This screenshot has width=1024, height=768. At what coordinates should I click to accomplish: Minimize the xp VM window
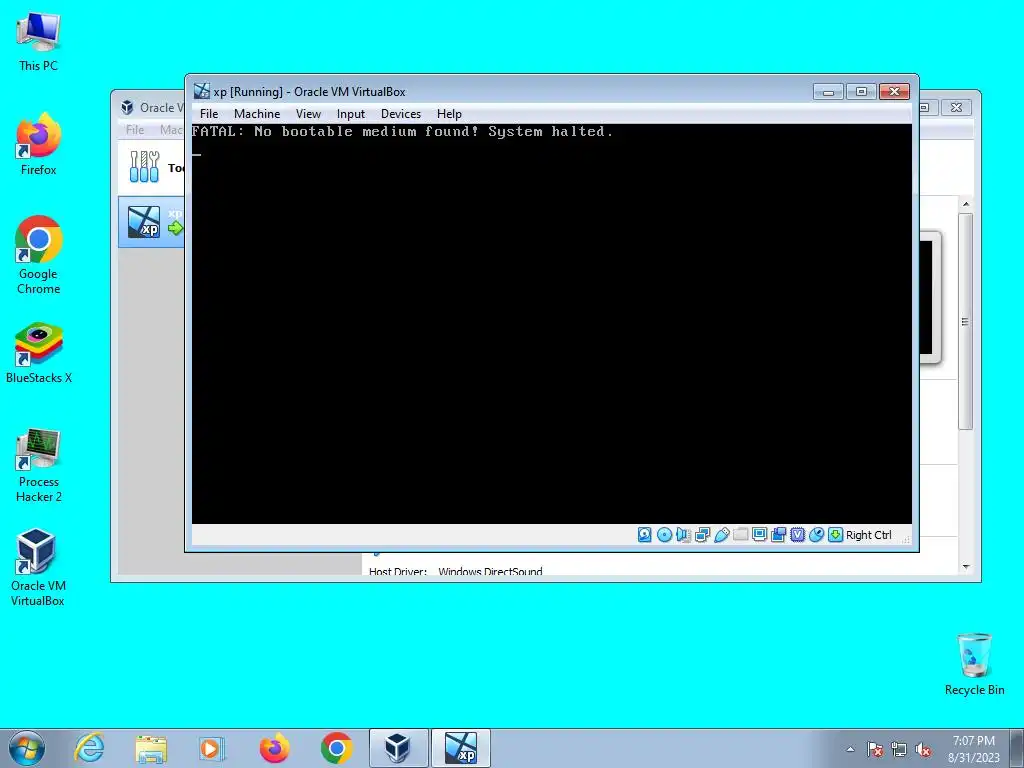[828, 91]
